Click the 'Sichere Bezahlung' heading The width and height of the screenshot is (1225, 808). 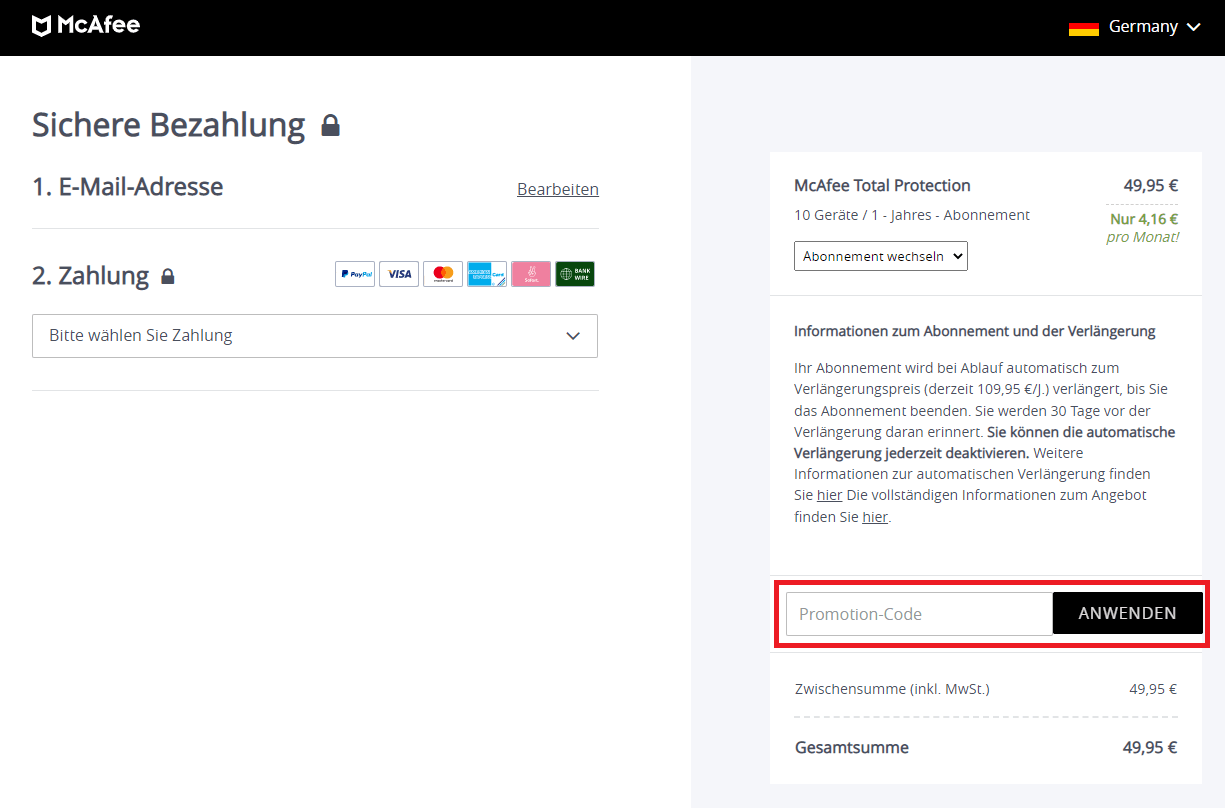169,125
